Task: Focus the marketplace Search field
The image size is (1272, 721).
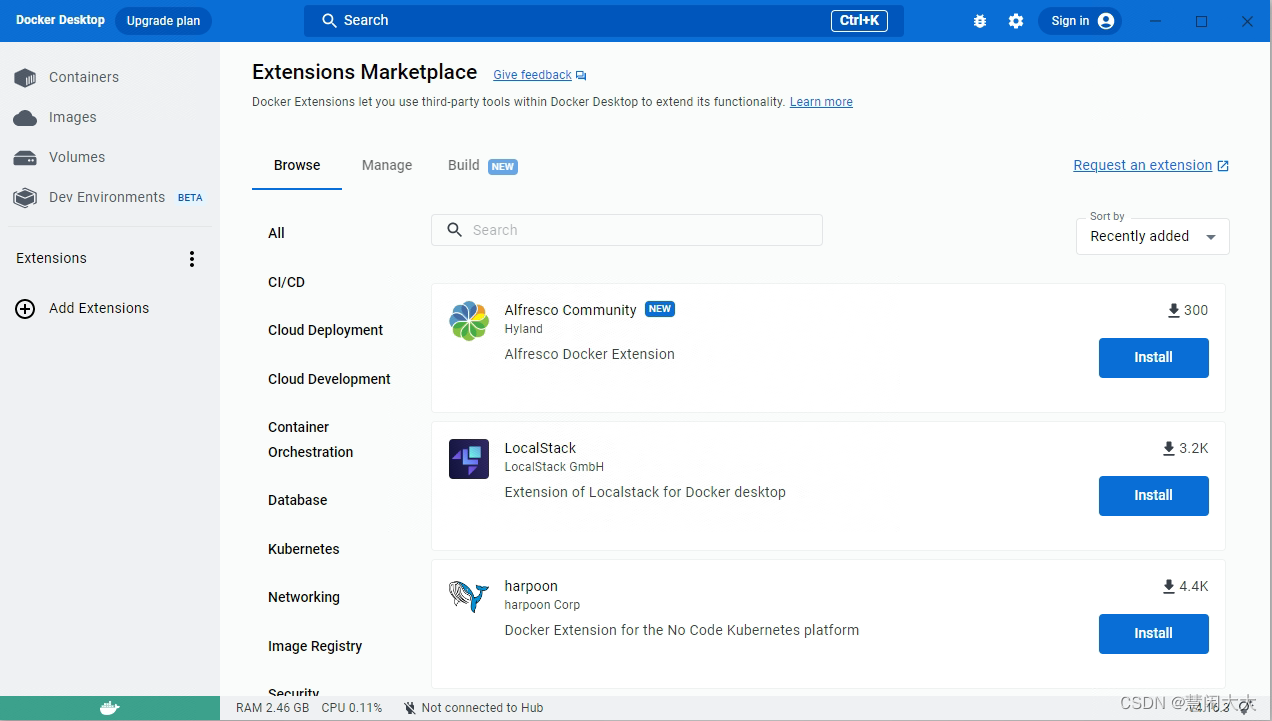Action: [x=627, y=230]
